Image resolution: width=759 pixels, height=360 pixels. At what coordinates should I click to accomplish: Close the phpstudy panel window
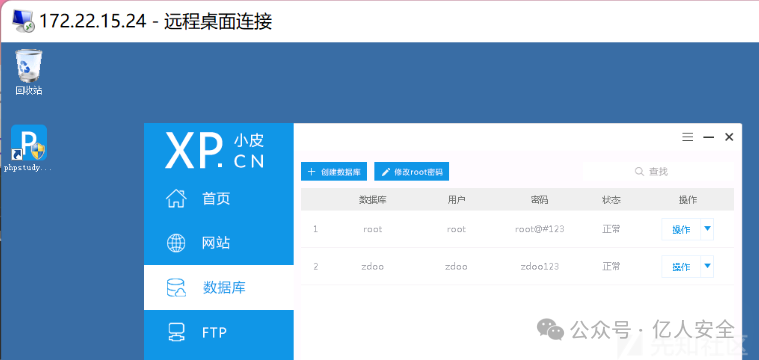(729, 137)
